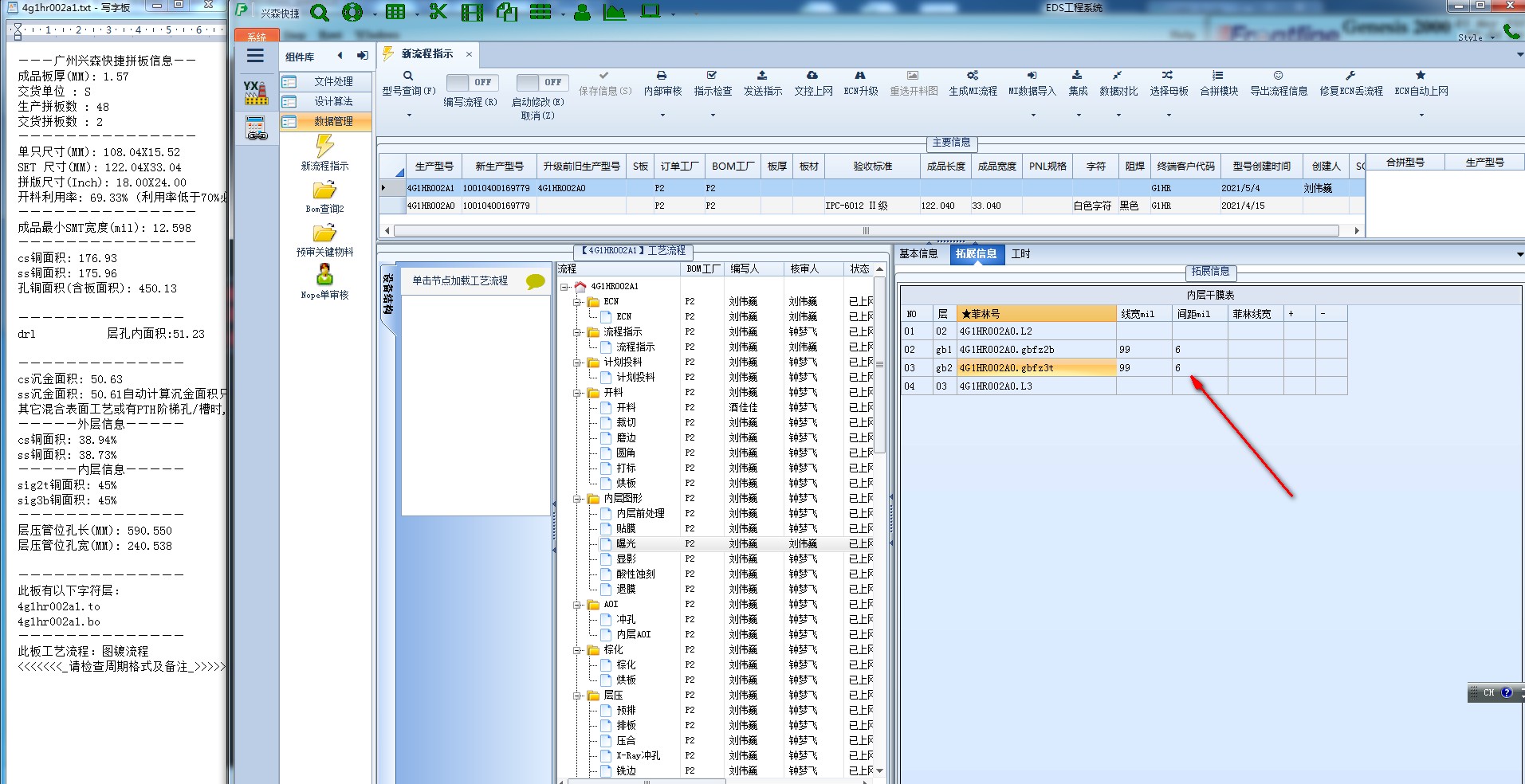Switch to the 基本信息 tab
Screen dimensions: 1525x784
pyautogui.click(x=918, y=254)
